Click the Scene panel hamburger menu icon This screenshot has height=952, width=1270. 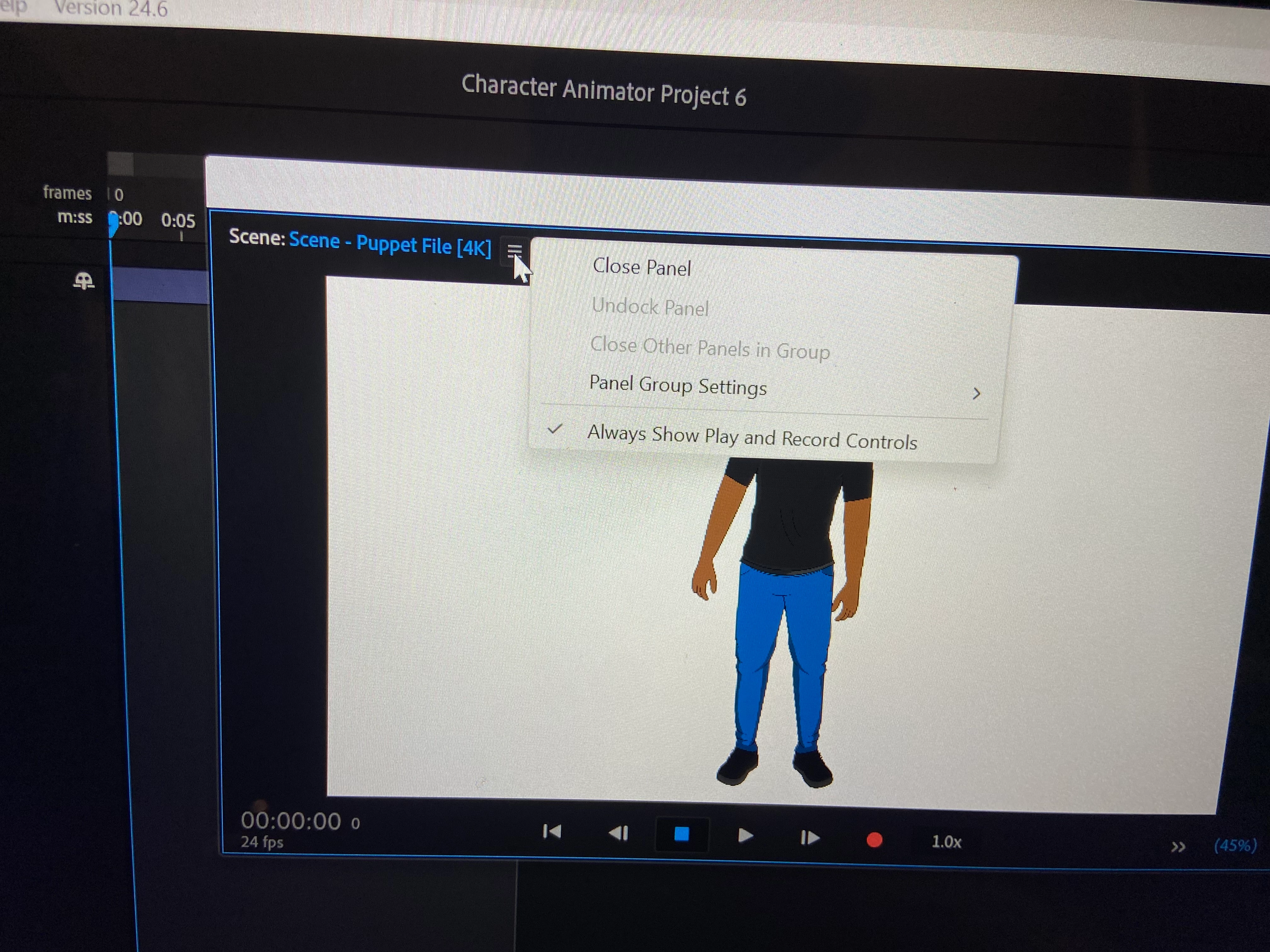514,250
